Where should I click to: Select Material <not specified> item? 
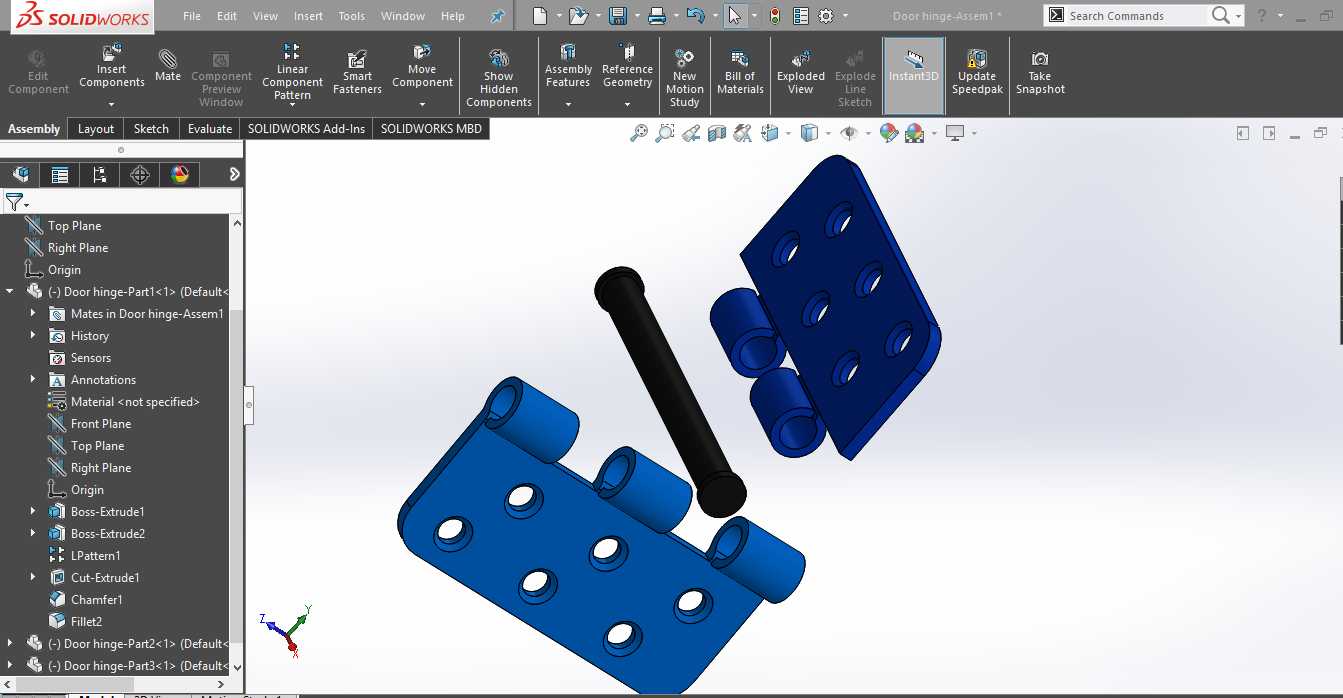coord(123,401)
